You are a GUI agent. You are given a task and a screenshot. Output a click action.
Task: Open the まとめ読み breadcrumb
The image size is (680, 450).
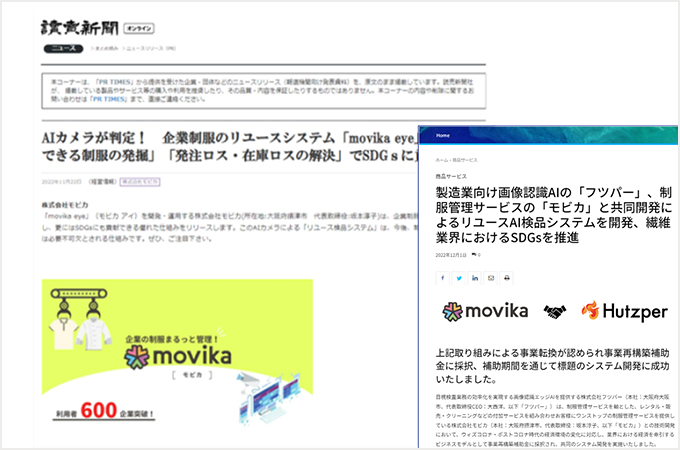tap(106, 48)
